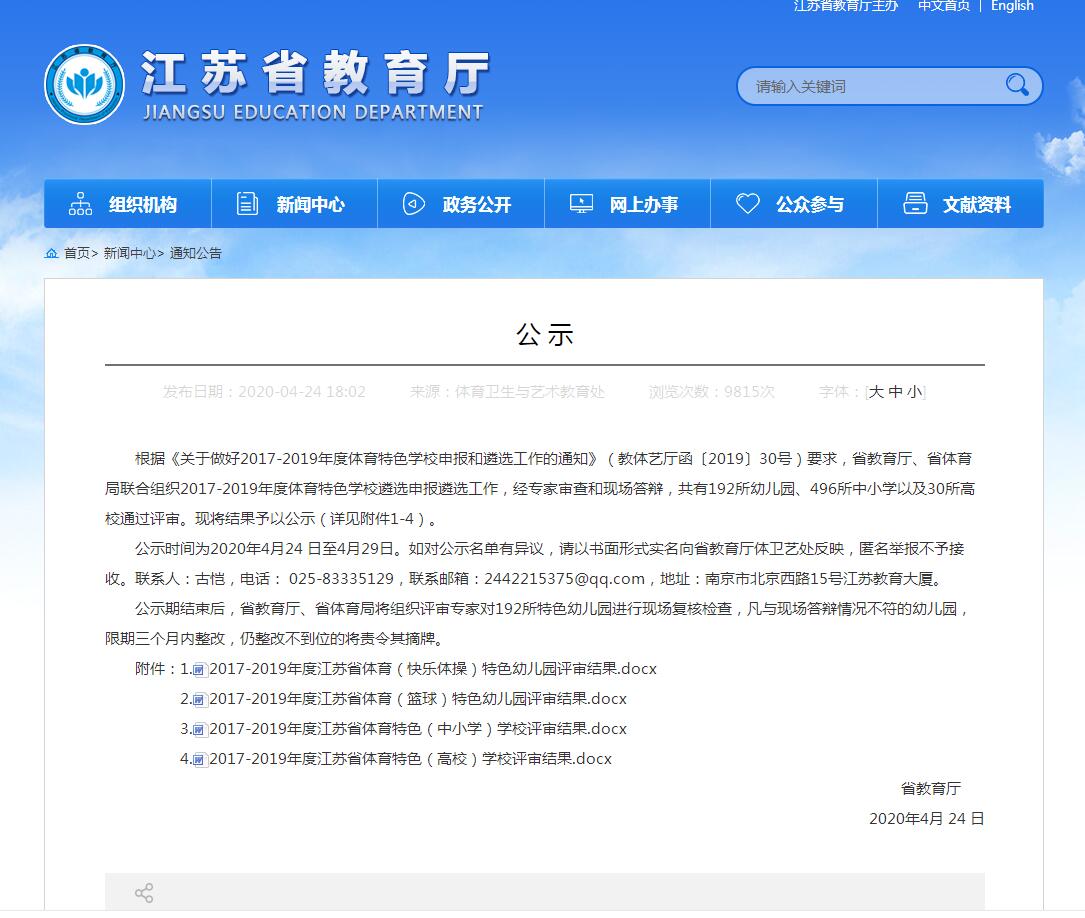This screenshot has width=1085, height=918.
Task: Click the 来源：体育卫生与艺术教育处 text
Action: (x=507, y=392)
